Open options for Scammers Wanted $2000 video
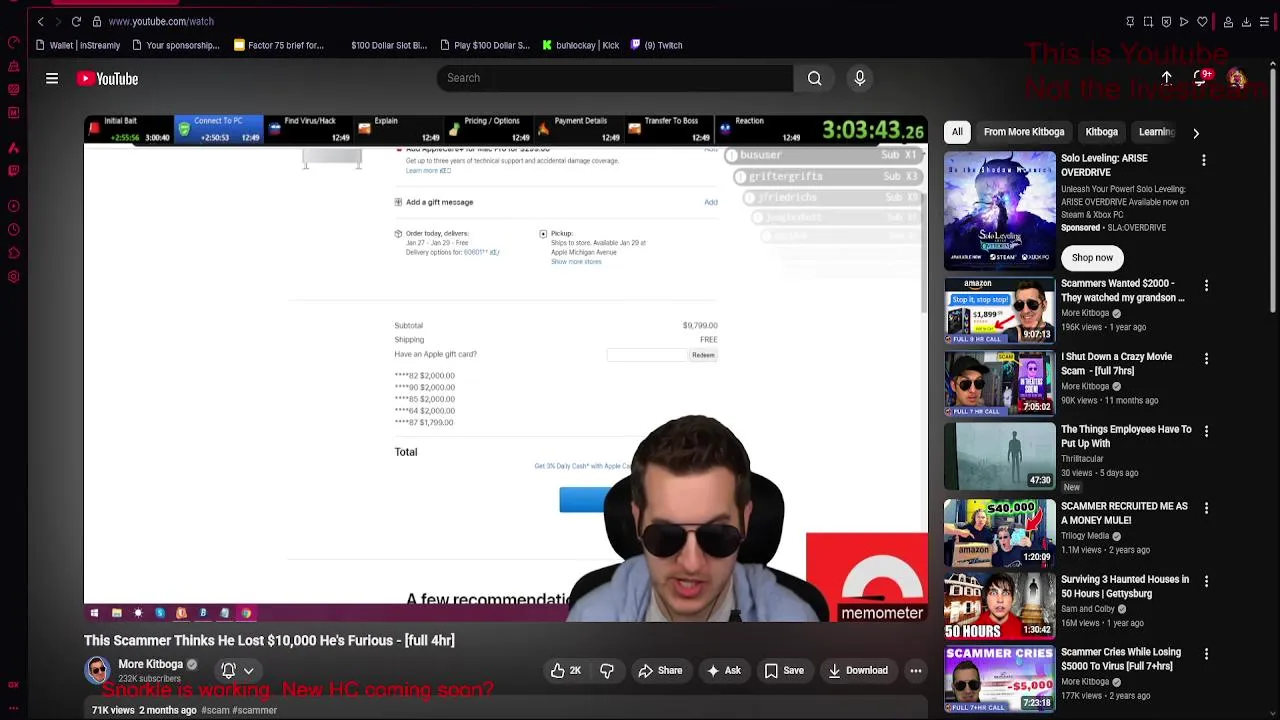 [1206, 286]
